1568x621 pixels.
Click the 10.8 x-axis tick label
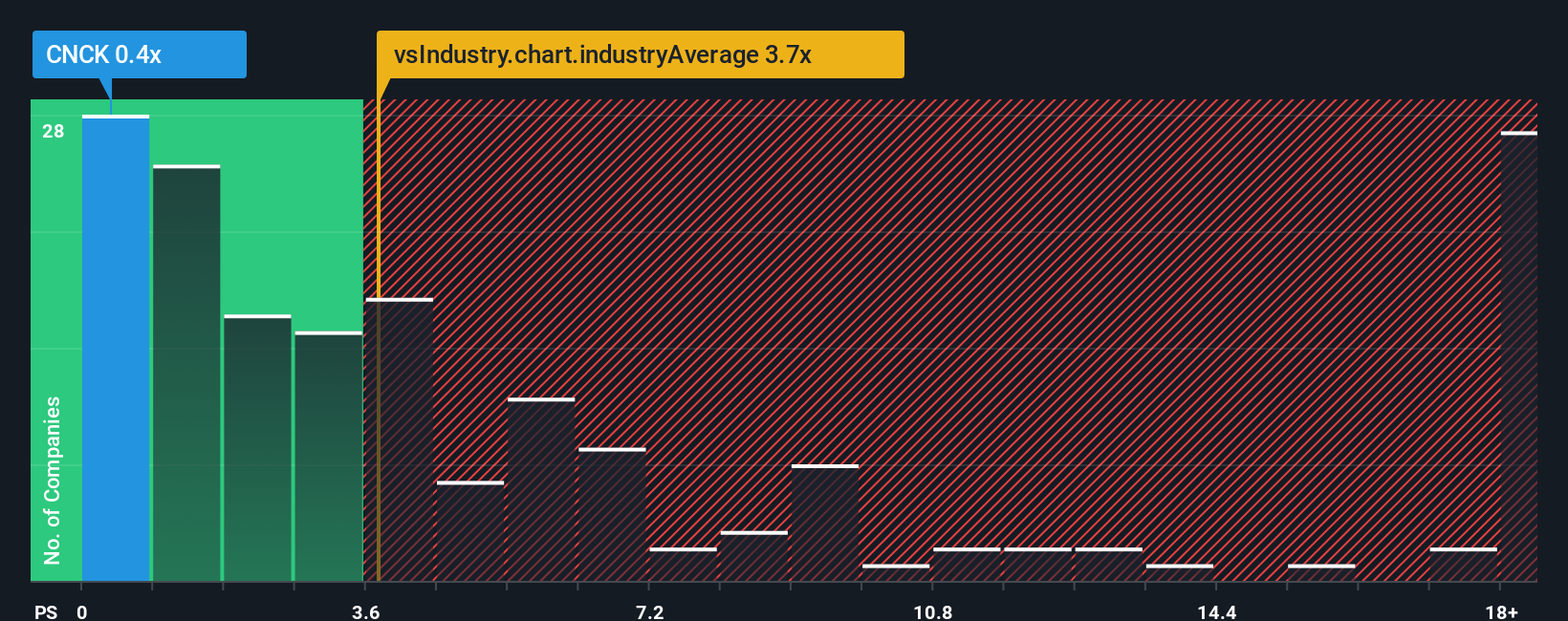(x=932, y=611)
